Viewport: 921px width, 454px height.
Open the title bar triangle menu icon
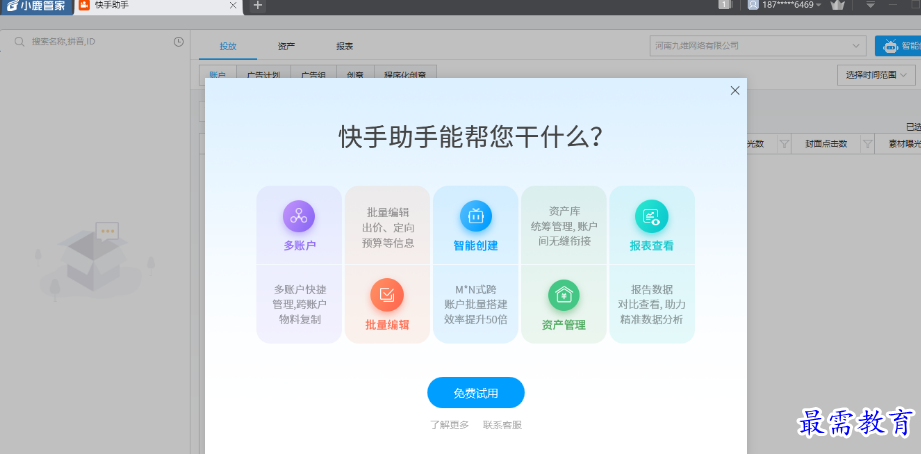[x=870, y=5]
